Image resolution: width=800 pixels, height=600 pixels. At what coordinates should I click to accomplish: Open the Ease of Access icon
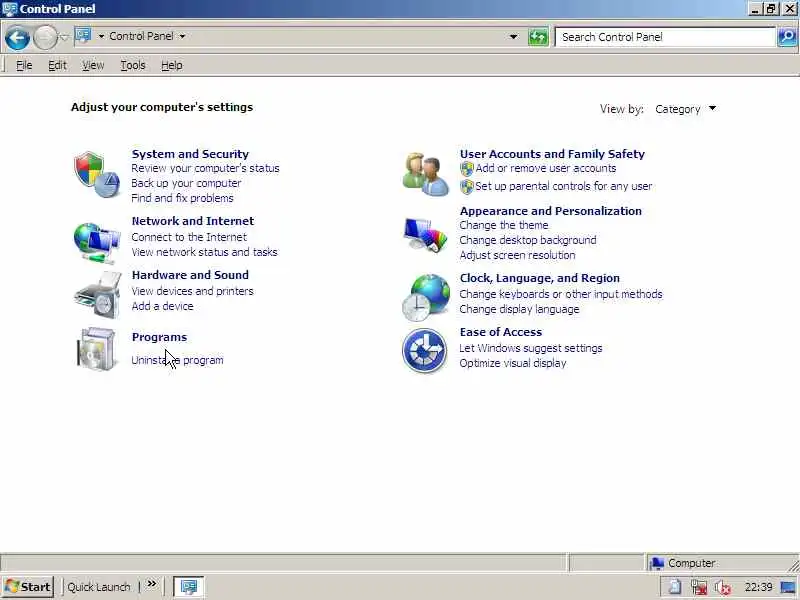[x=424, y=351]
